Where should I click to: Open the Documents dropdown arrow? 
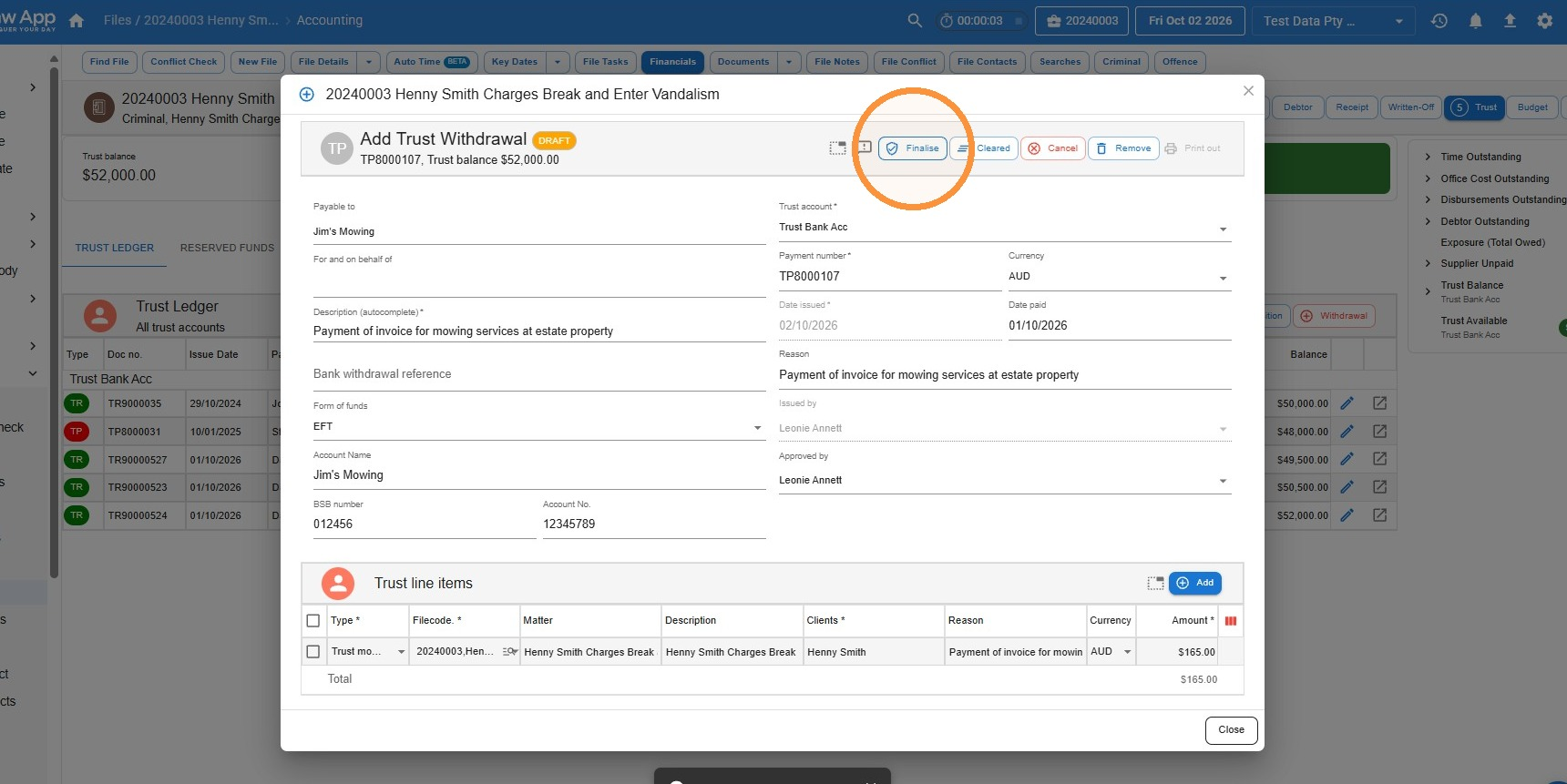coord(789,62)
